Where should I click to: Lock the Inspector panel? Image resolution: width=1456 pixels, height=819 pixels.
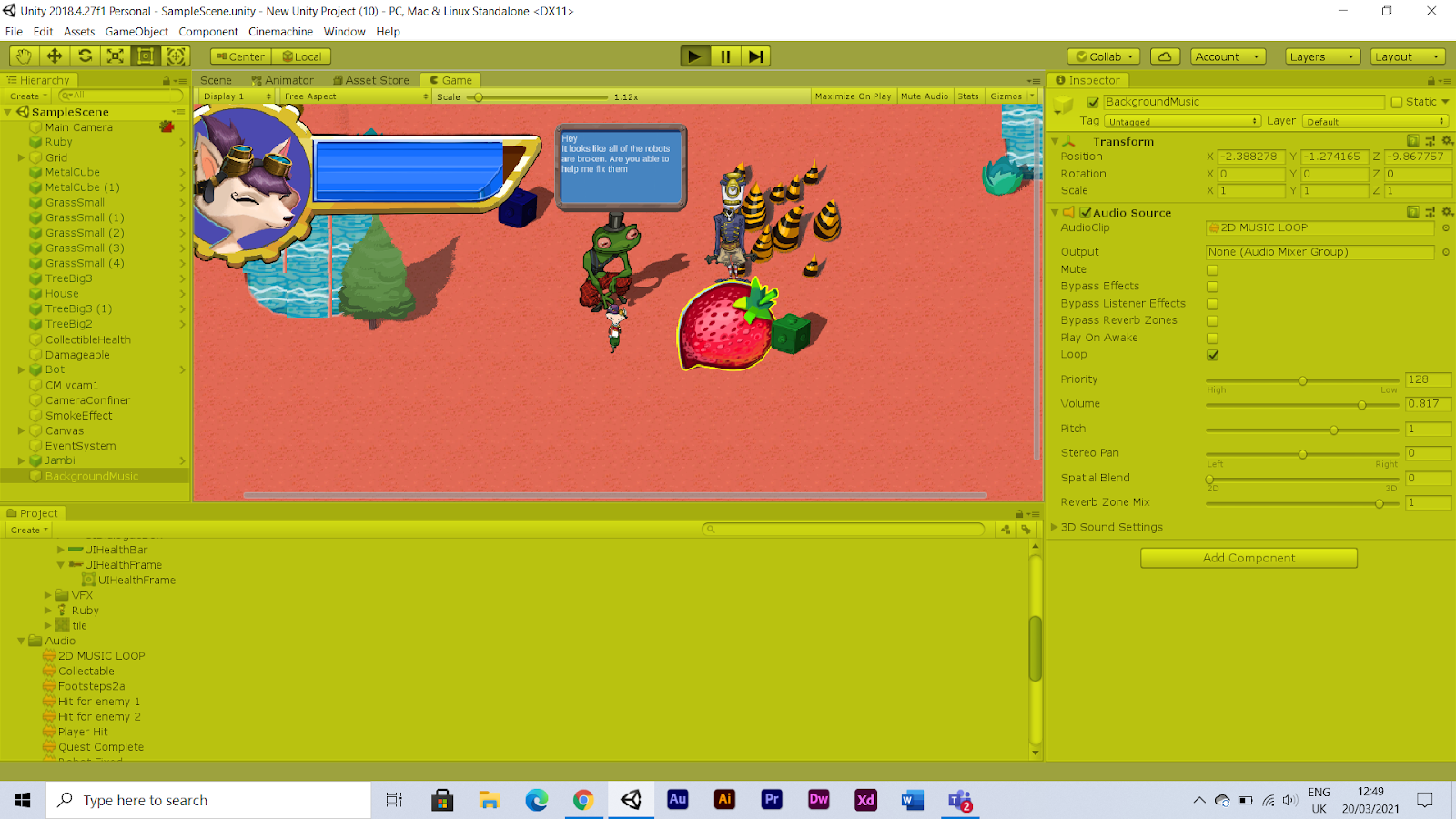(1431, 81)
